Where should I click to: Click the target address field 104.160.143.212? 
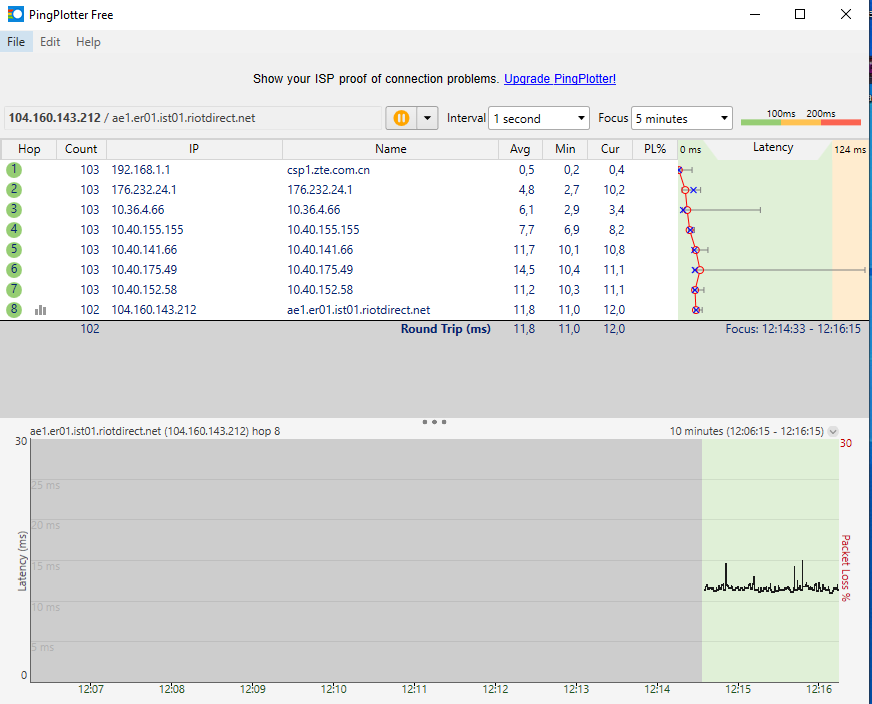pyautogui.click(x=192, y=118)
